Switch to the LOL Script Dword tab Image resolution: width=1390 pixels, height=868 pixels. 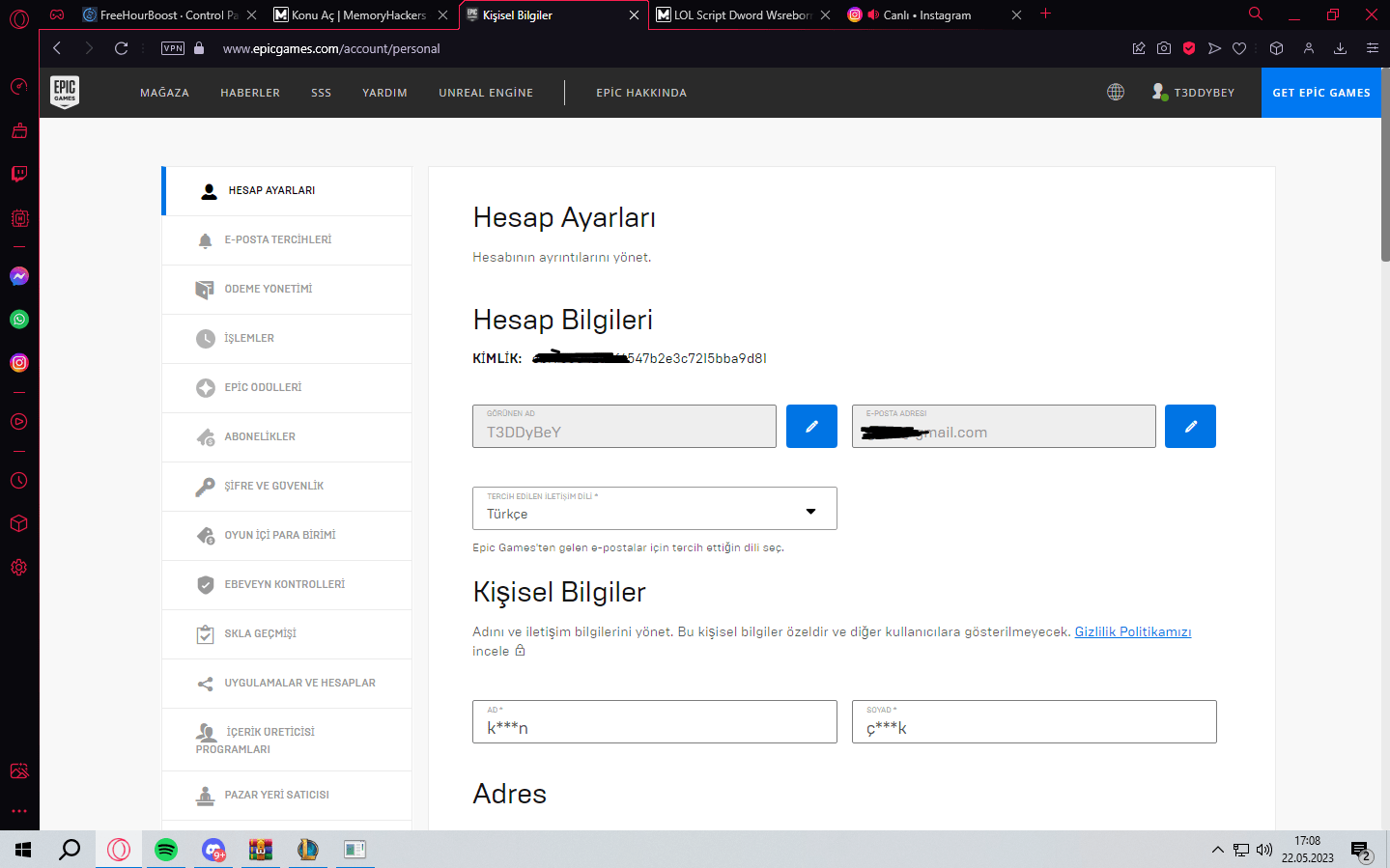tap(743, 14)
